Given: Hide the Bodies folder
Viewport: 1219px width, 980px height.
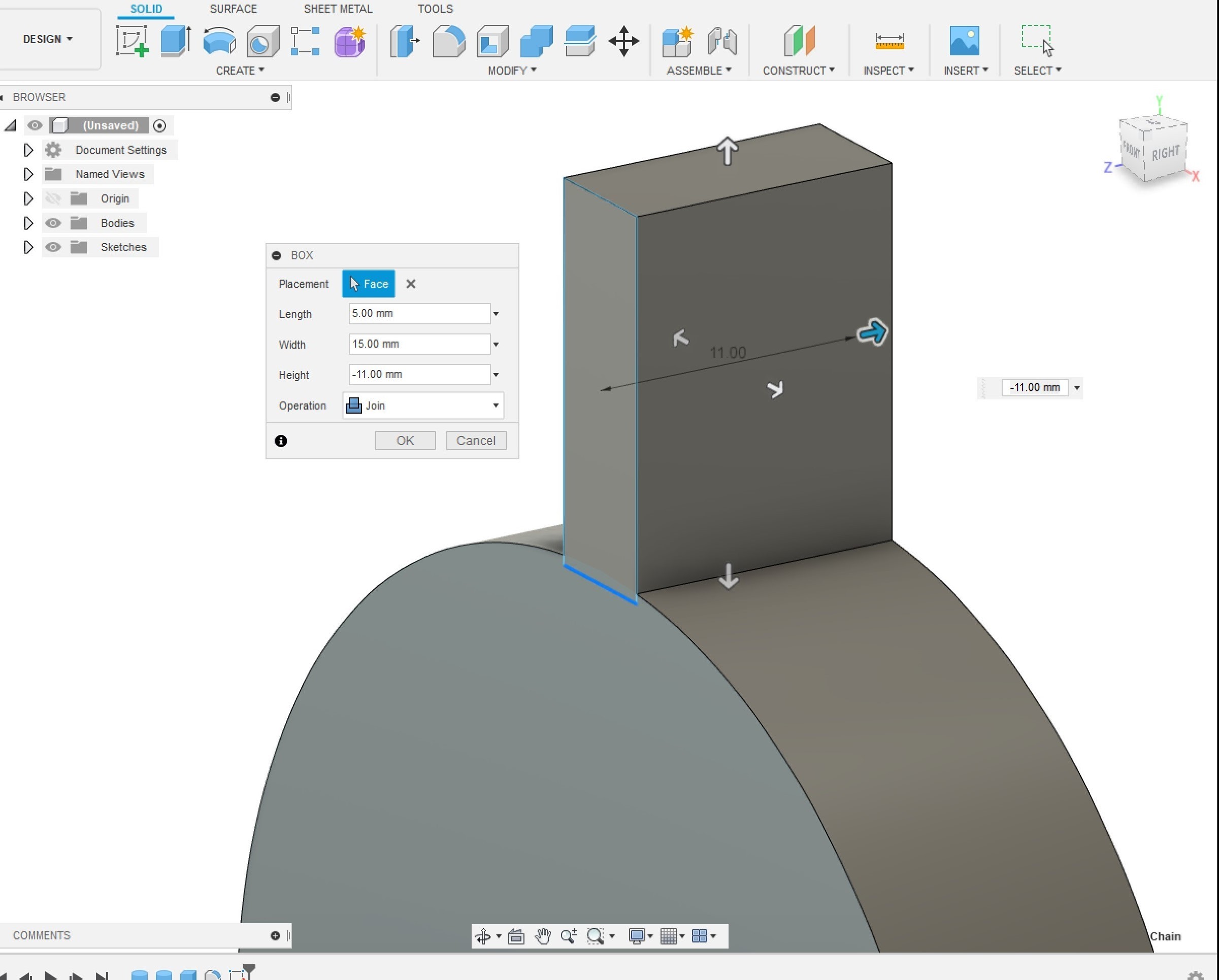Looking at the screenshot, I should (x=53, y=223).
